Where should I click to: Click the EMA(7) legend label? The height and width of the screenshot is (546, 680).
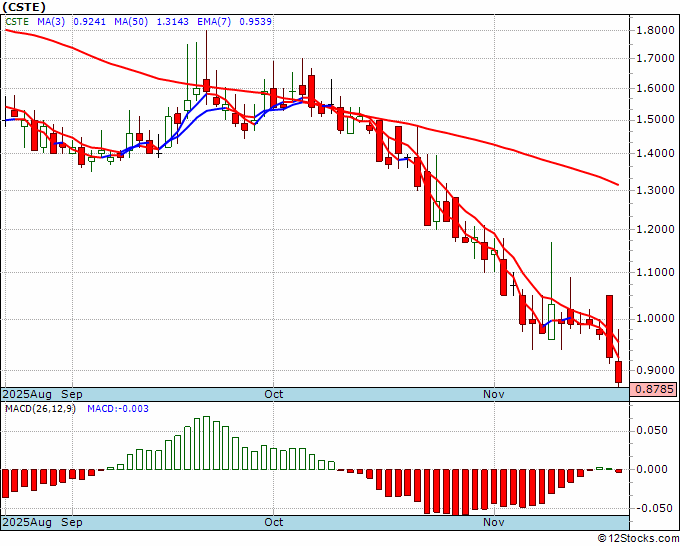[x=214, y=21]
